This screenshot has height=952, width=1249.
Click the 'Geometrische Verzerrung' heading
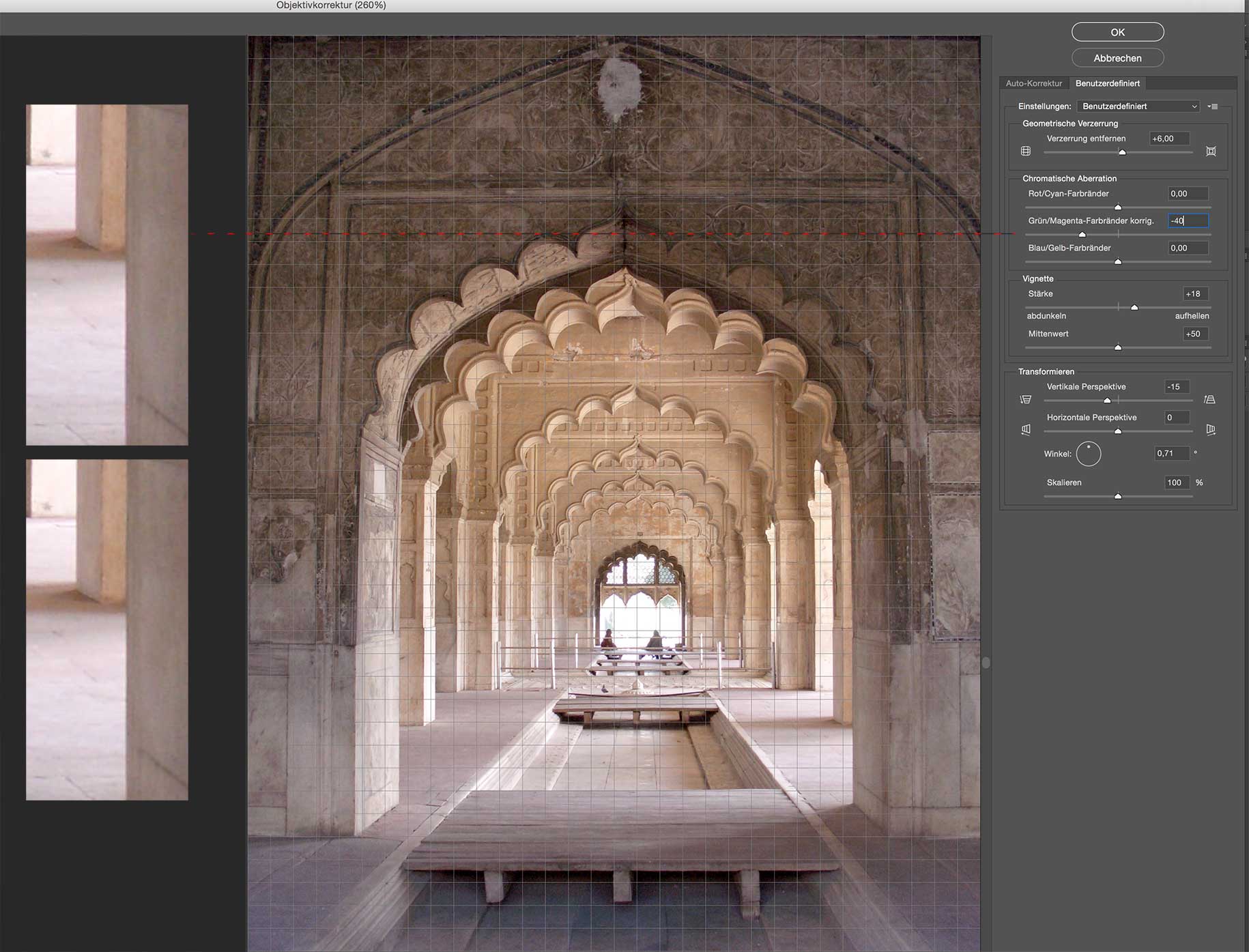(1070, 124)
